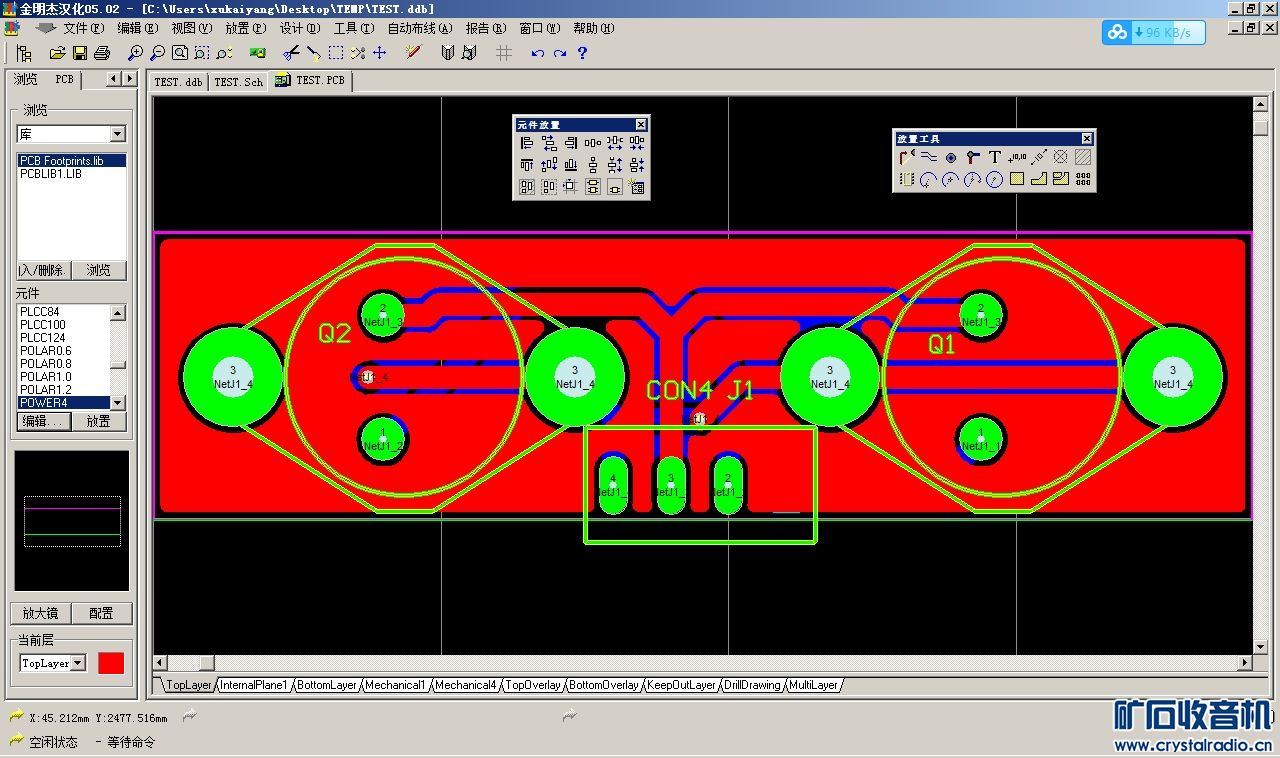Screen dimensions: 1280x758
Task: Align components right in 元件放置 panel
Action: coord(571,143)
